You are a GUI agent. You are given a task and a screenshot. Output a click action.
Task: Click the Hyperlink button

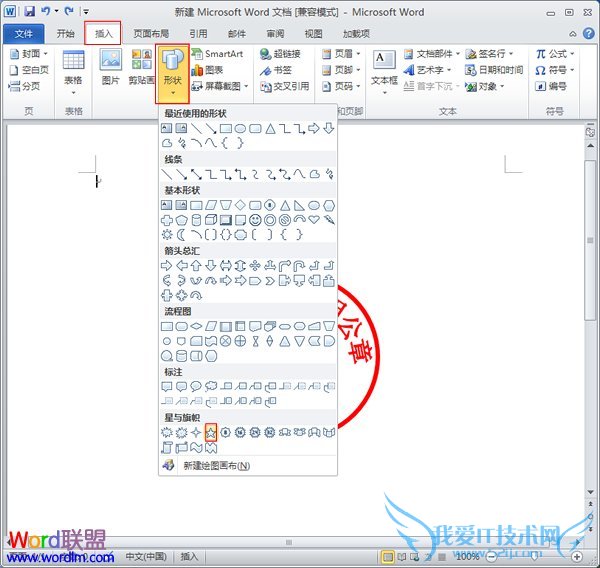pyautogui.click(x=280, y=54)
